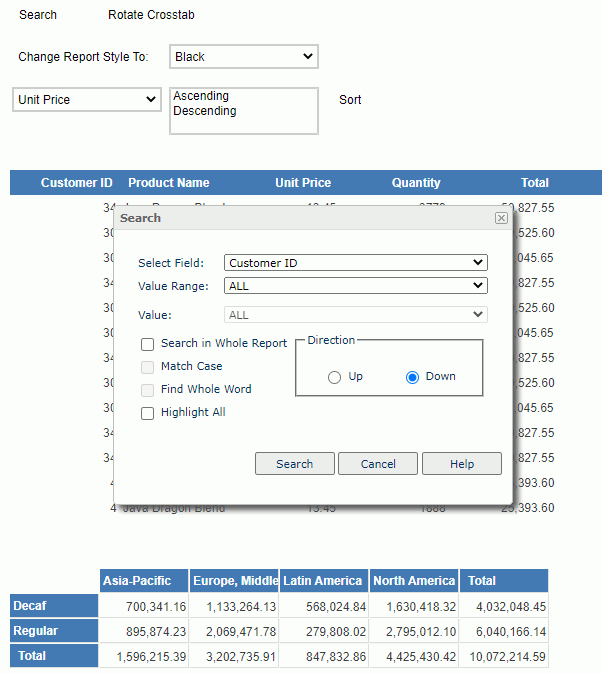Select the Up direction radio button
The width and height of the screenshot is (602, 674).
pos(335,377)
